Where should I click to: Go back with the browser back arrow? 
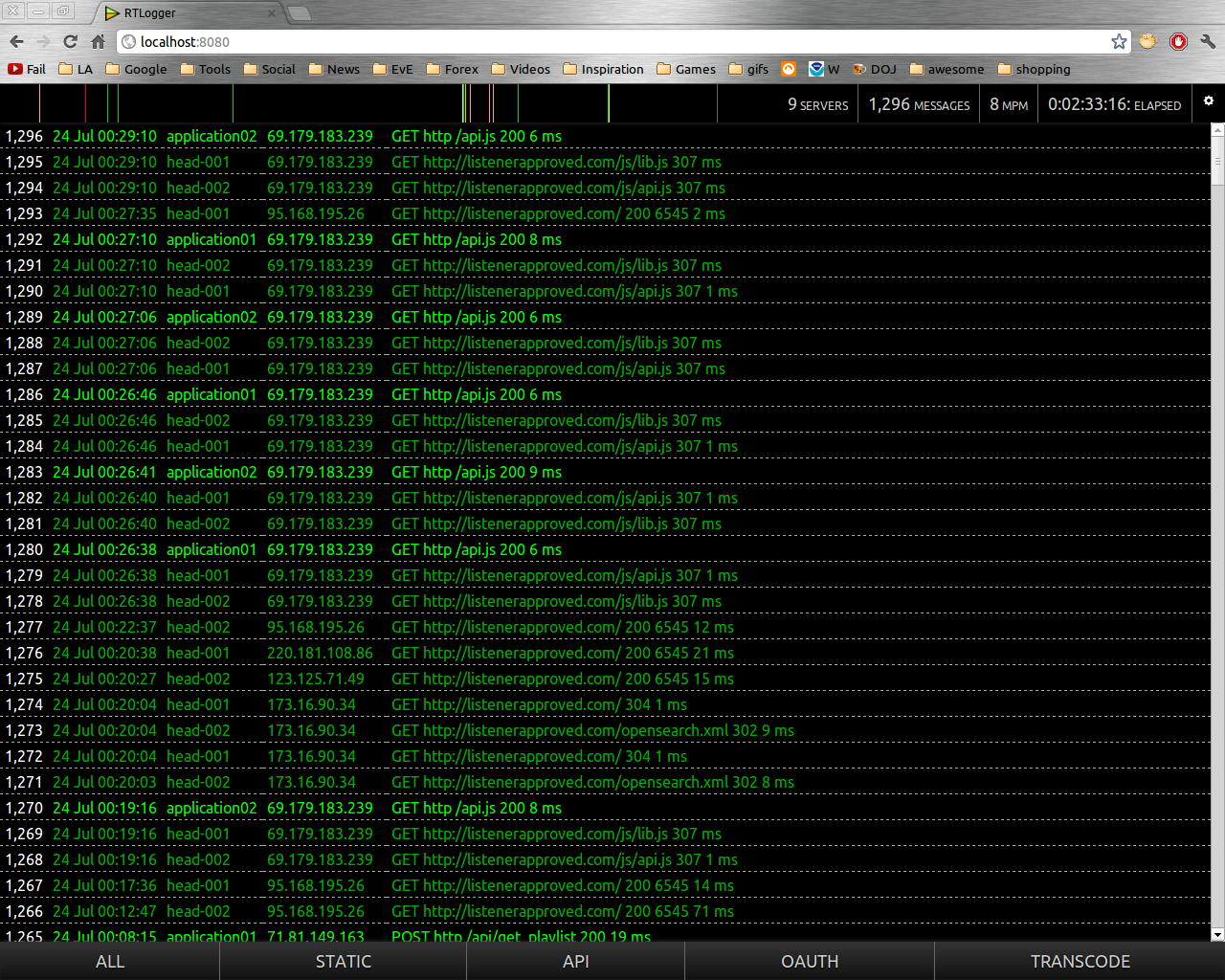click(16, 41)
